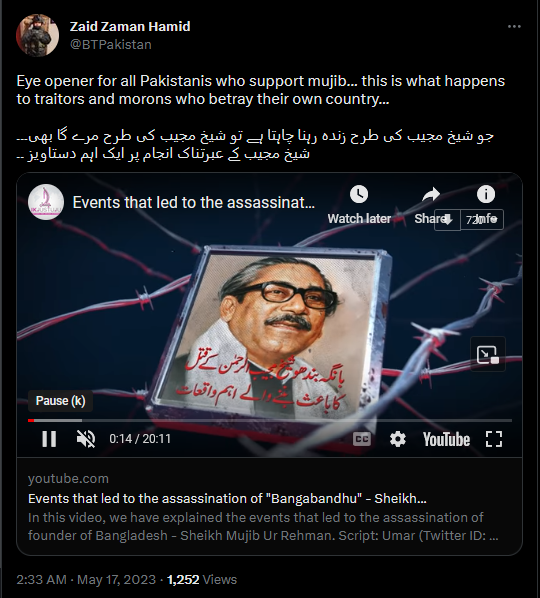Pause the video playback
540x598 pixels.
click(x=49, y=439)
